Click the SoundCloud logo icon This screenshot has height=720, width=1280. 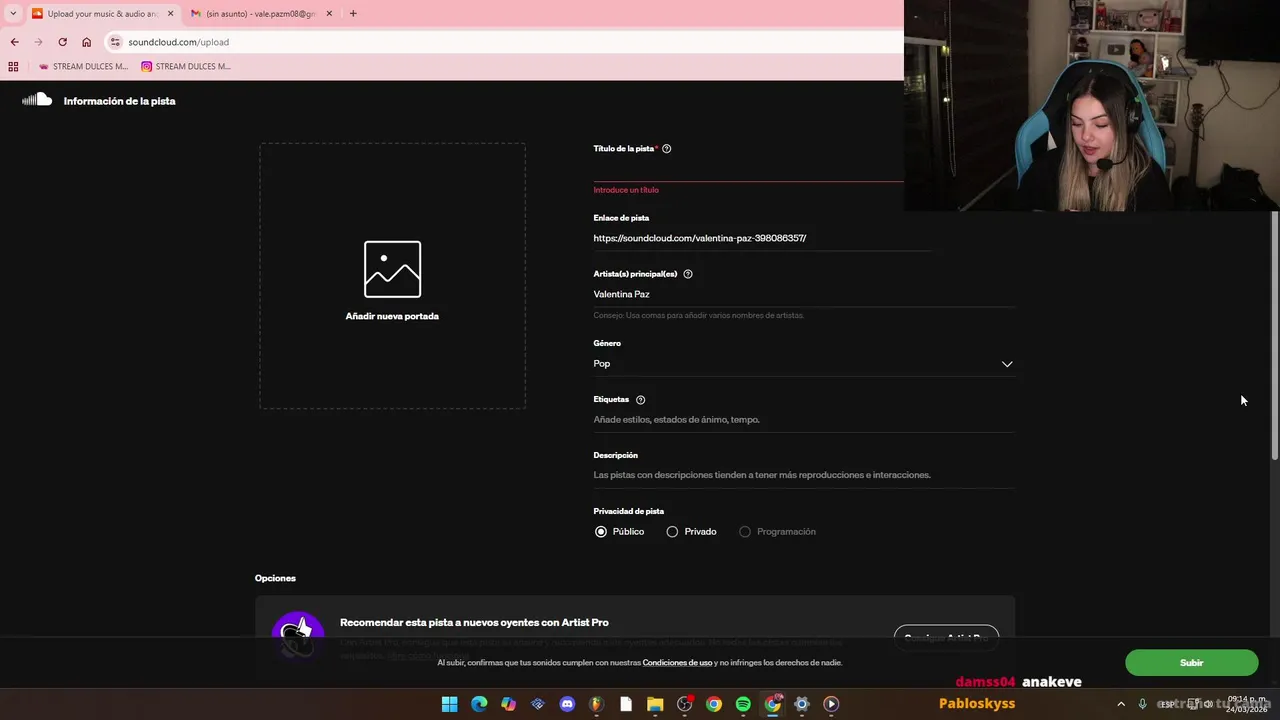(x=37, y=100)
